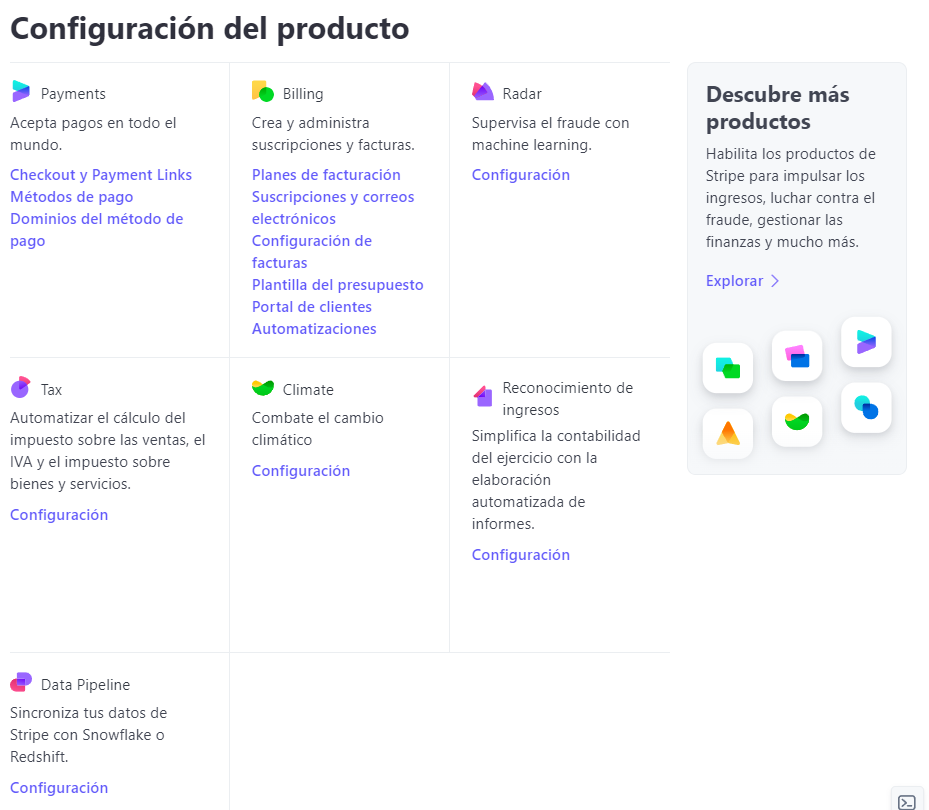Select the orange triangle product tile

pyautogui.click(x=728, y=433)
